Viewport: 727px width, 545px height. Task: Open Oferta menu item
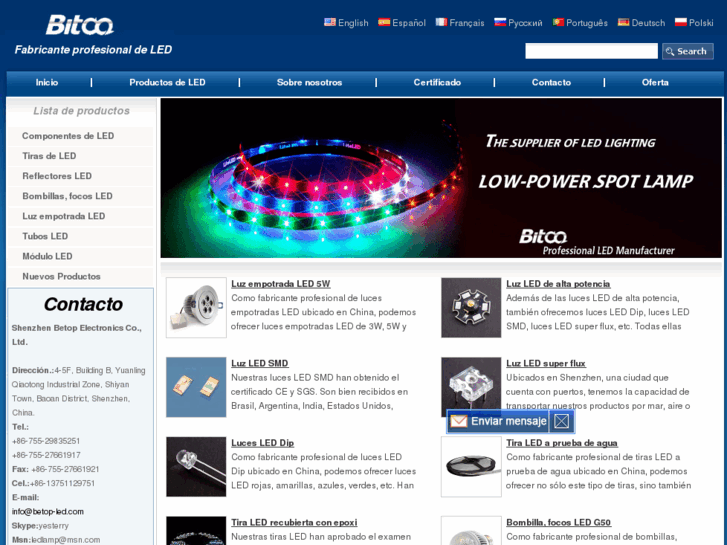(x=655, y=83)
